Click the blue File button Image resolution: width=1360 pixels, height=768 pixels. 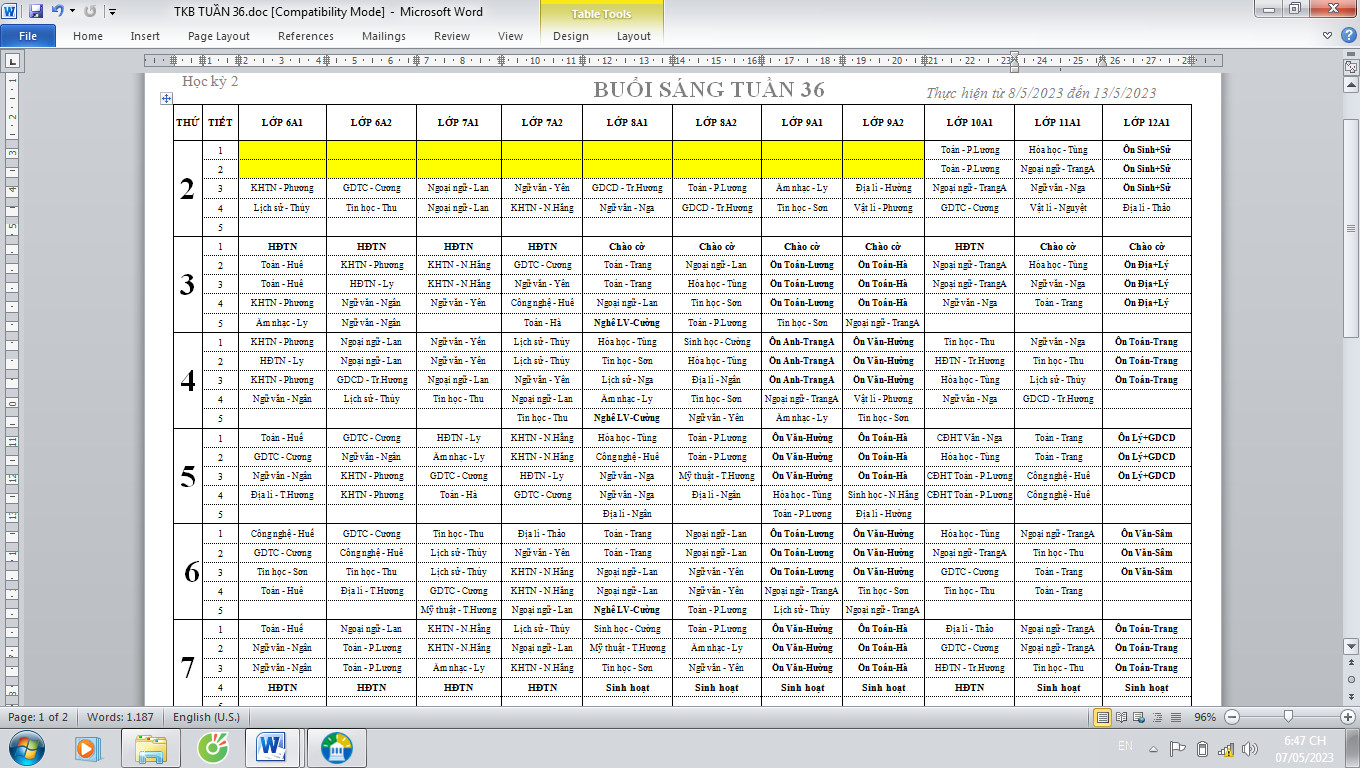click(x=28, y=36)
